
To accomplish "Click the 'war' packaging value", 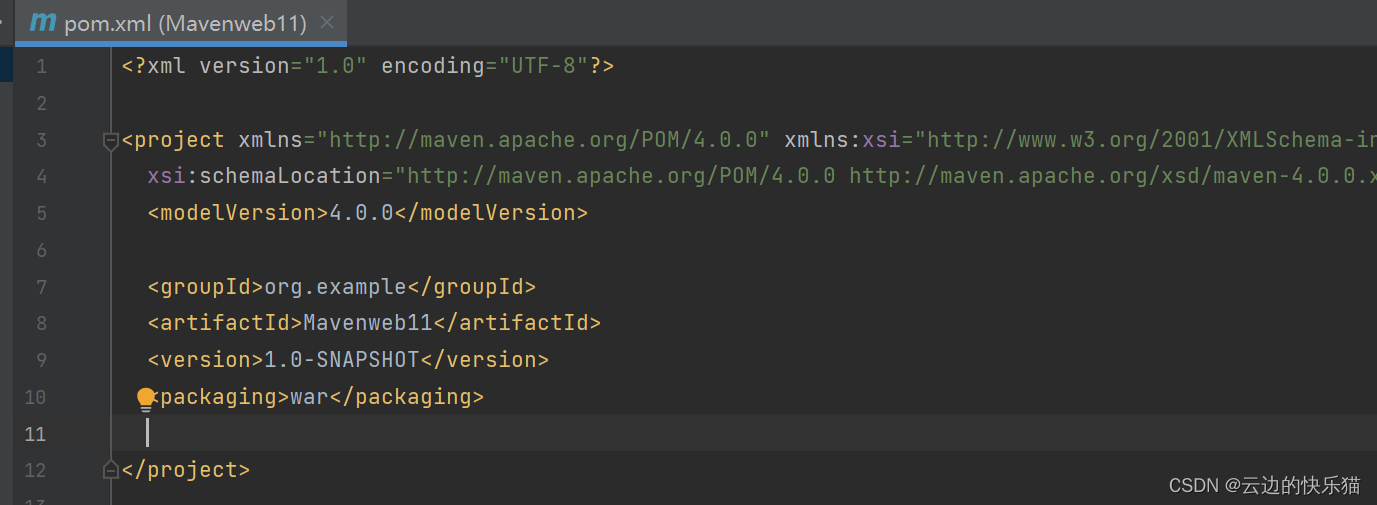I will pyautogui.click(x=310, y=396).
